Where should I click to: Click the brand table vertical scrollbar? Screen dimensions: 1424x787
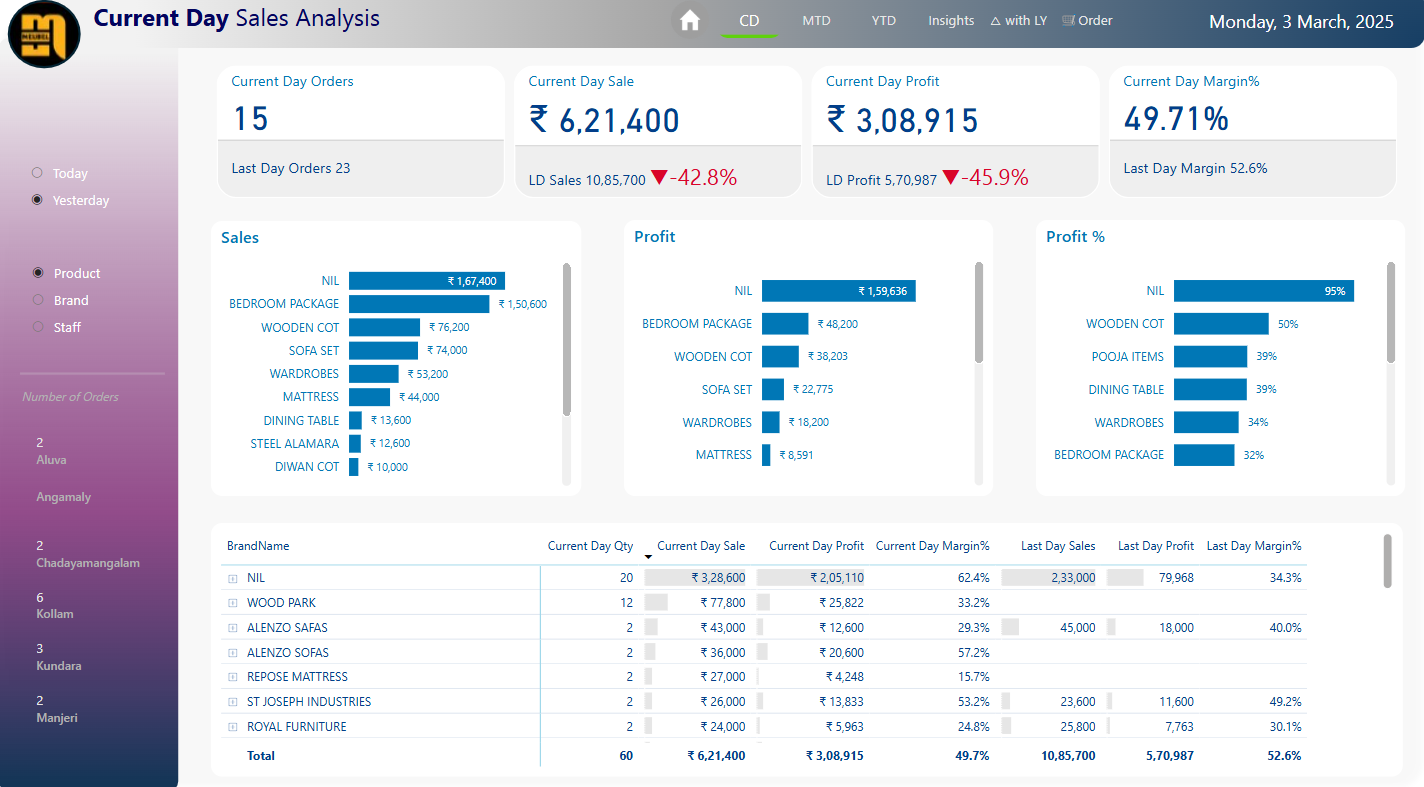[x=1387, y=561]
